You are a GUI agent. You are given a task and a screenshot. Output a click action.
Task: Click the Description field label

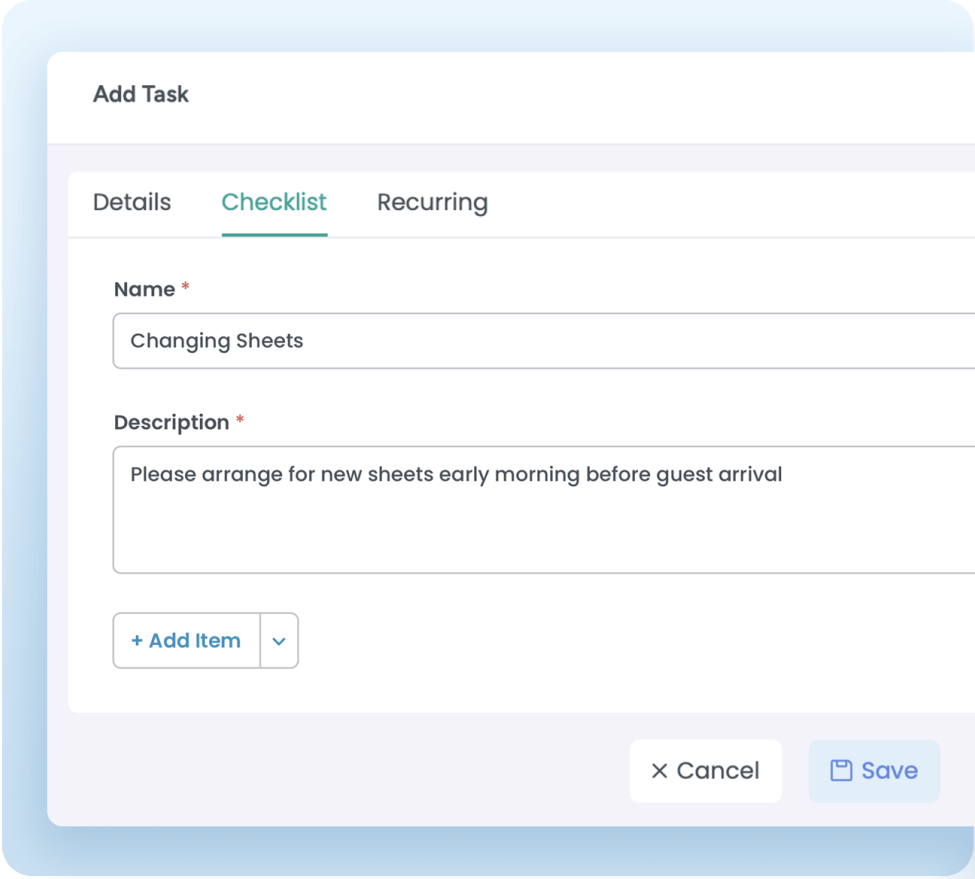(171, 422)
